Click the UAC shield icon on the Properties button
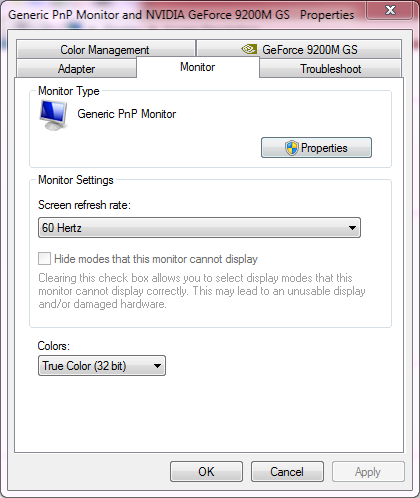The width and height of the screenshot is (420, 498). tap(291, 148)
